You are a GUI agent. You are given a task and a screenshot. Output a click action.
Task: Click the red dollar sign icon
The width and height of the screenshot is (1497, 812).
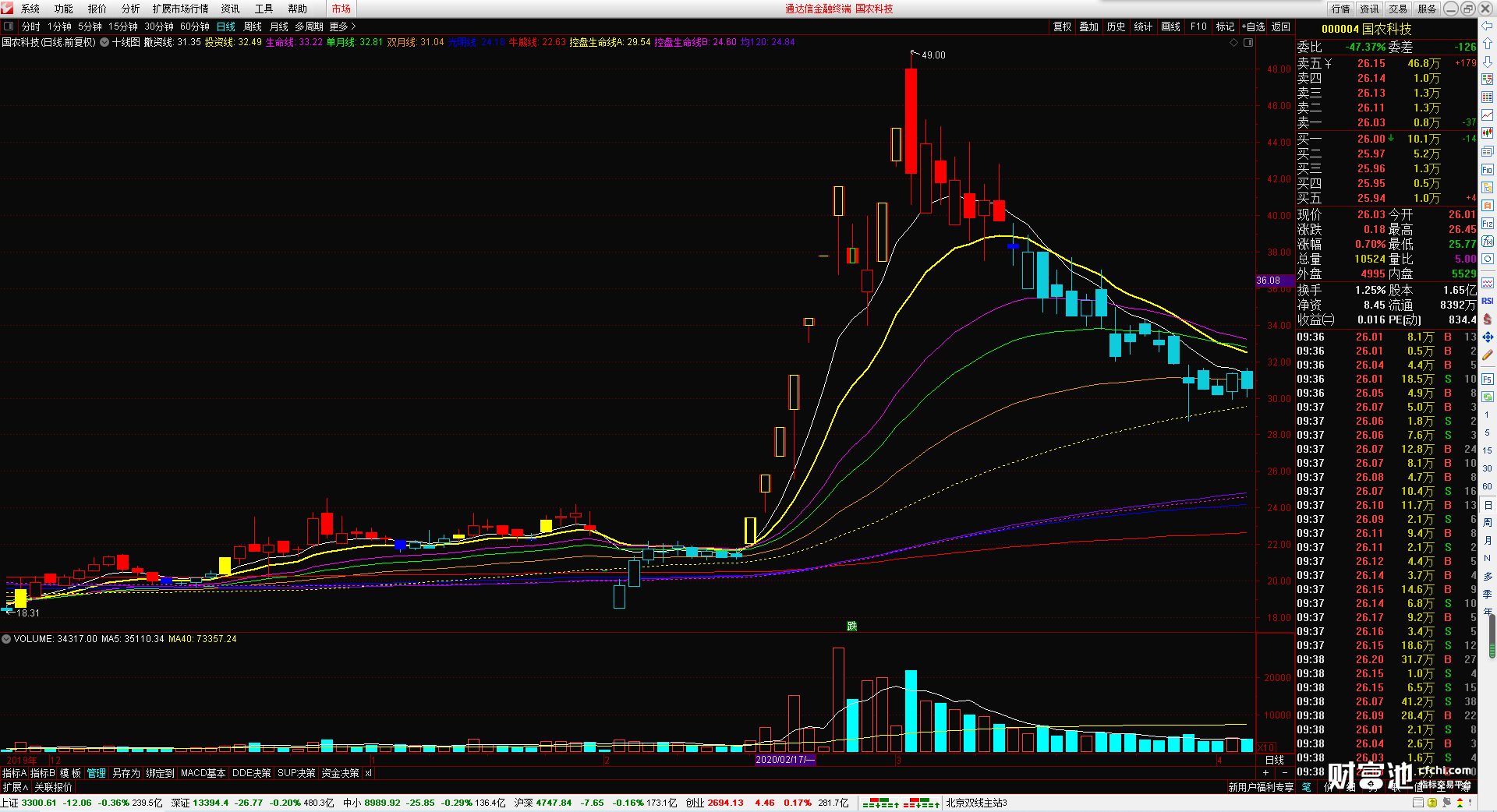pyautogui.click(x=1488, y=319)
